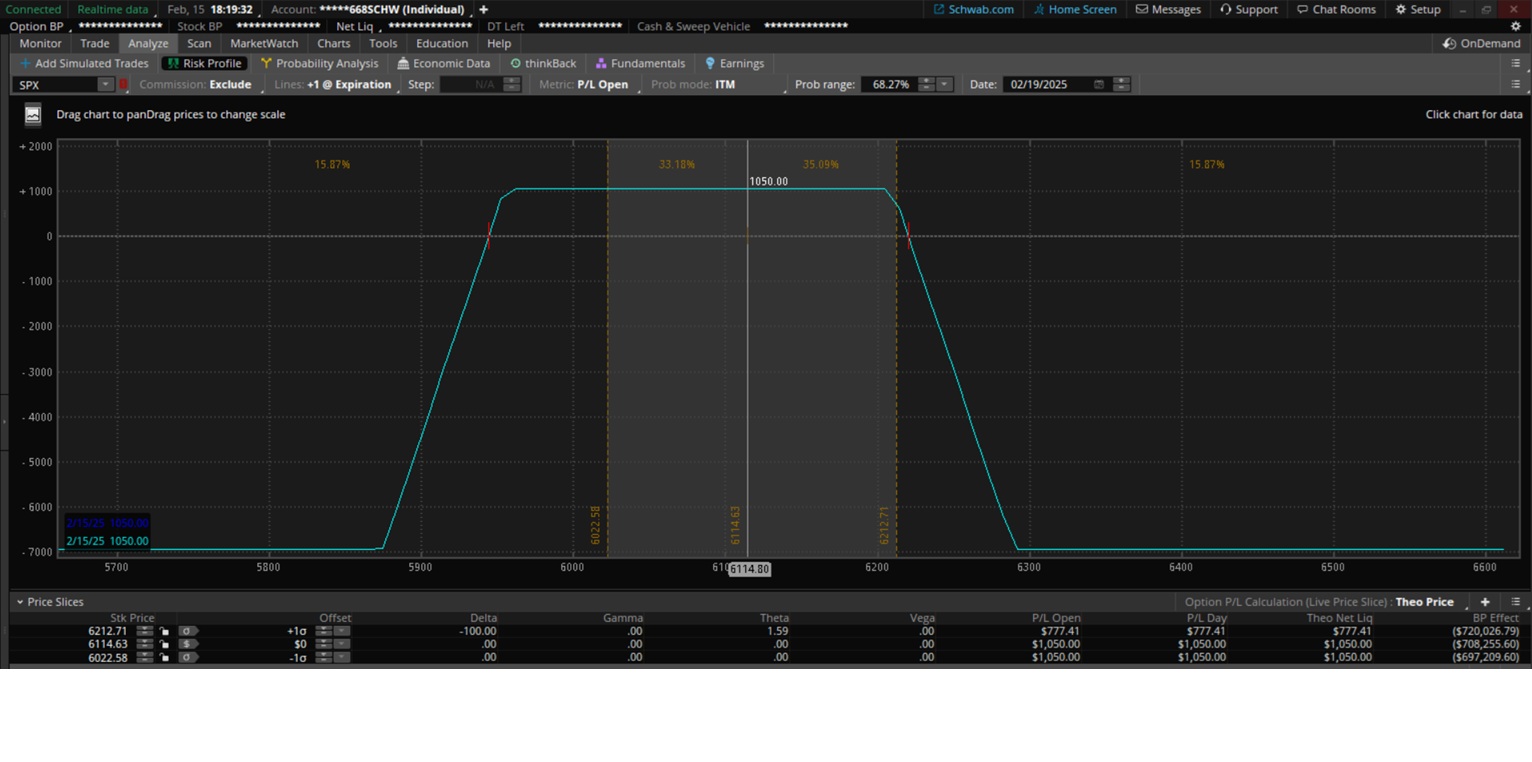Viewport: 1532px width, 762px height.
Task: Click the account settings gear below Setup
Action: click(1515, 27)
